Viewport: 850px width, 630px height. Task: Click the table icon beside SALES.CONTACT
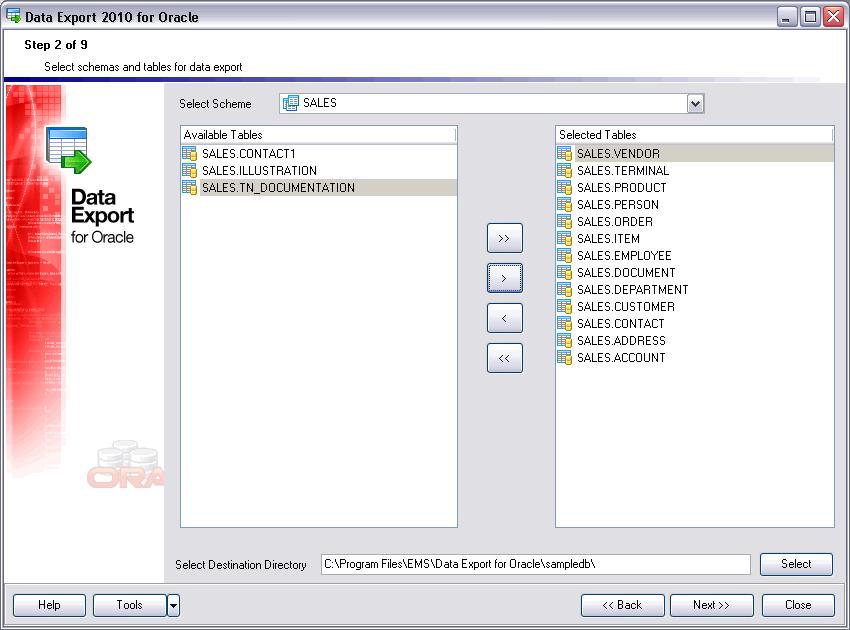565,324
